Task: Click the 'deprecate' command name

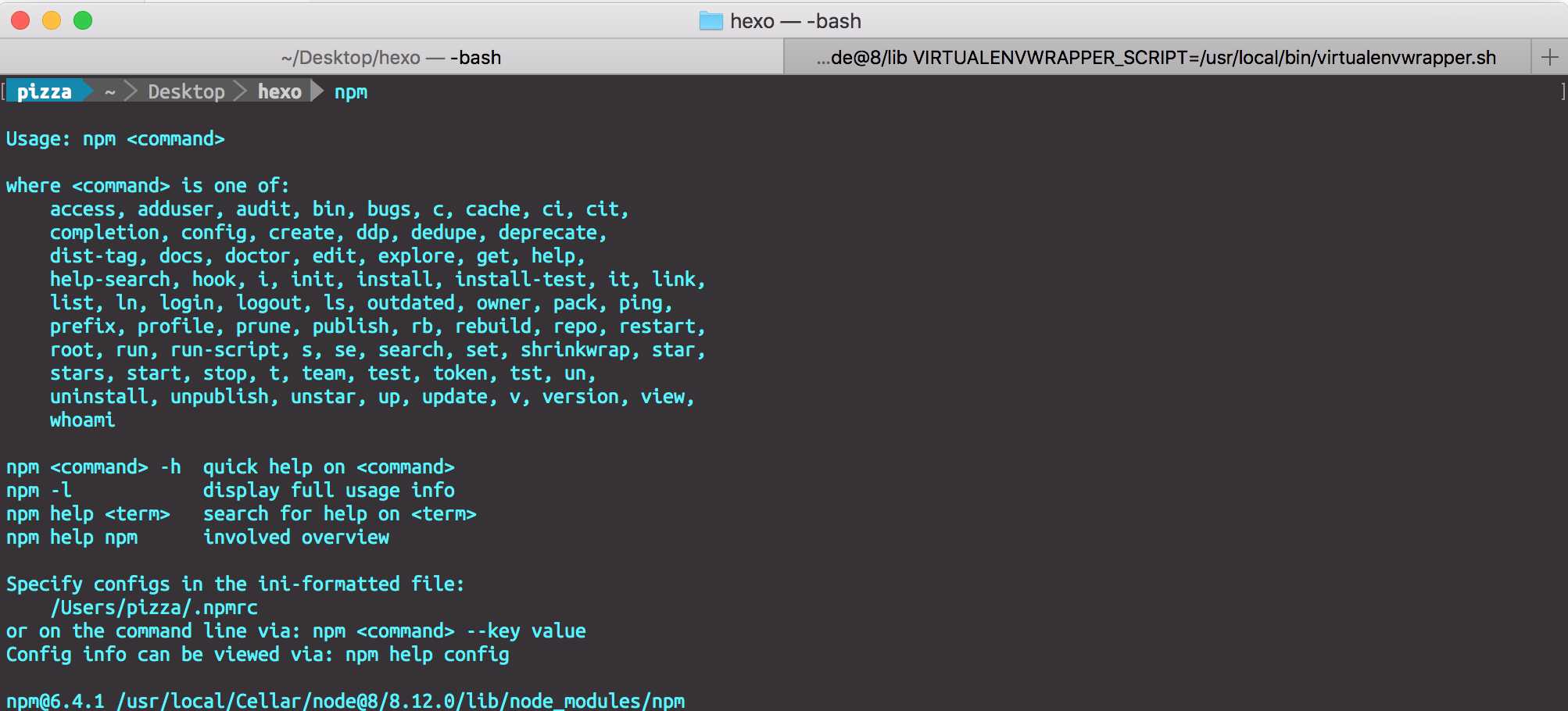Action: (548, 233)
